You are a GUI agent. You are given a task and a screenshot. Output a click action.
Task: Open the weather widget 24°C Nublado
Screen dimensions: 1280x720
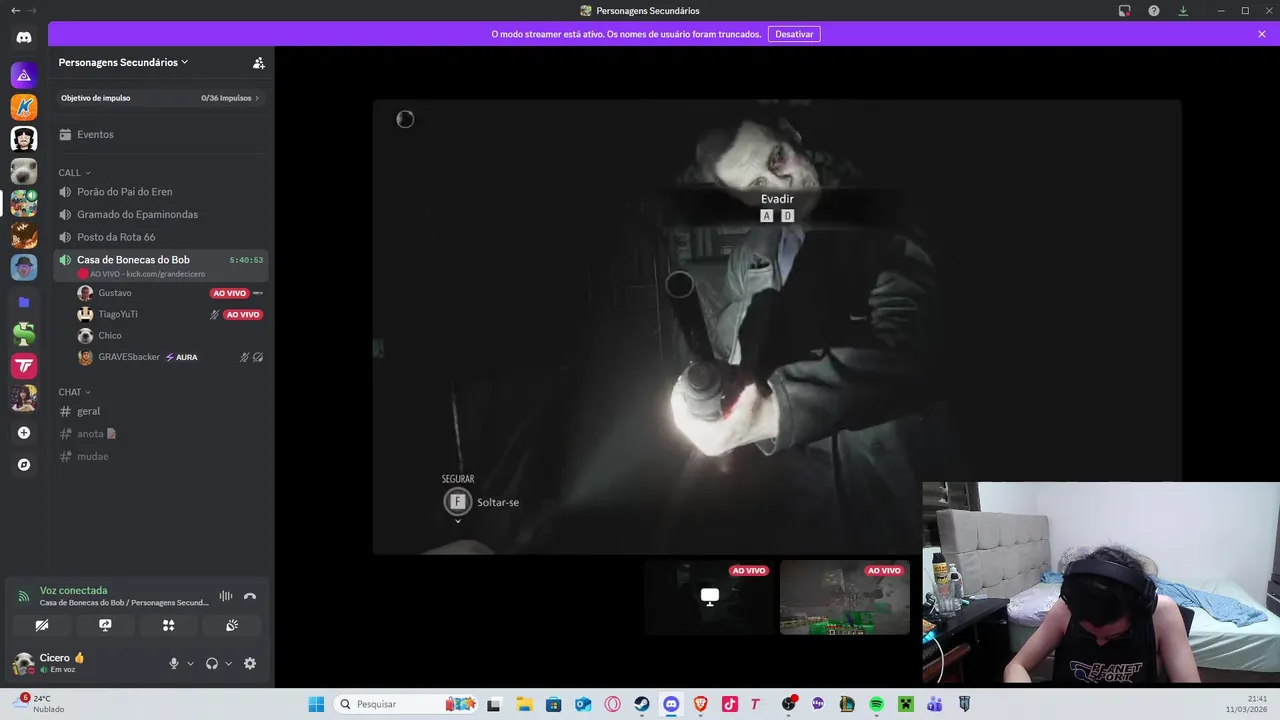click(40, 704)
